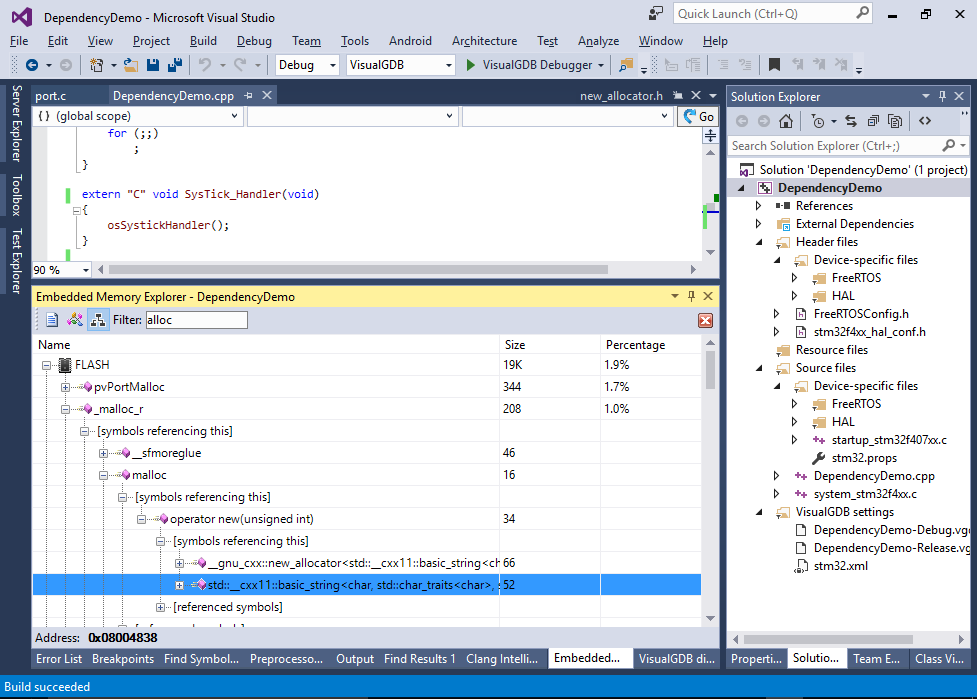This screenshot has height=699, width=977.
Task: Collapse the _malloc_r tree node
Action: tap(65, 409)
